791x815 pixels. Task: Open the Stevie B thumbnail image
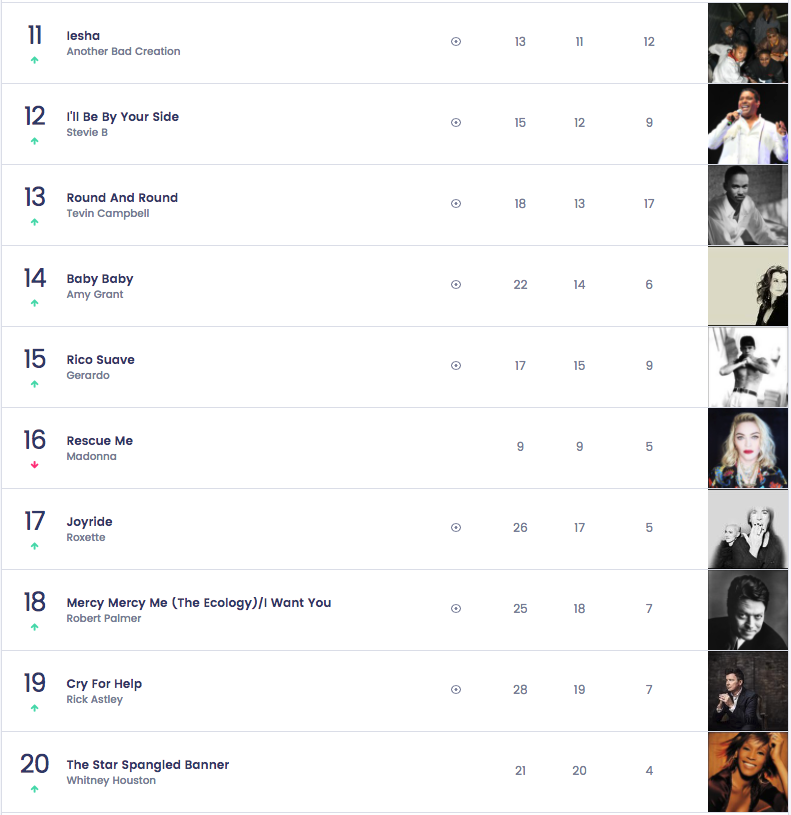pos(748,124)
